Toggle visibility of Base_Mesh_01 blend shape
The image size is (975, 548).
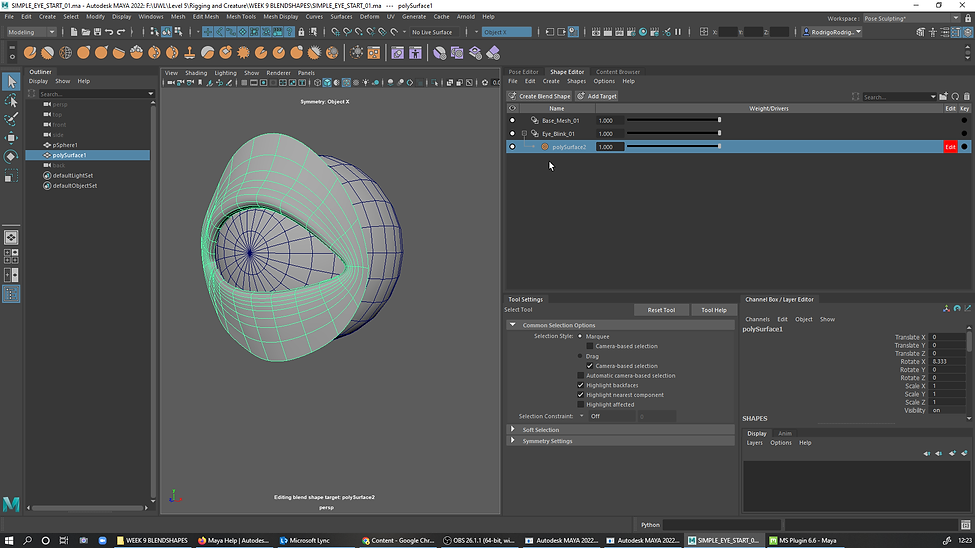[512, 121]
